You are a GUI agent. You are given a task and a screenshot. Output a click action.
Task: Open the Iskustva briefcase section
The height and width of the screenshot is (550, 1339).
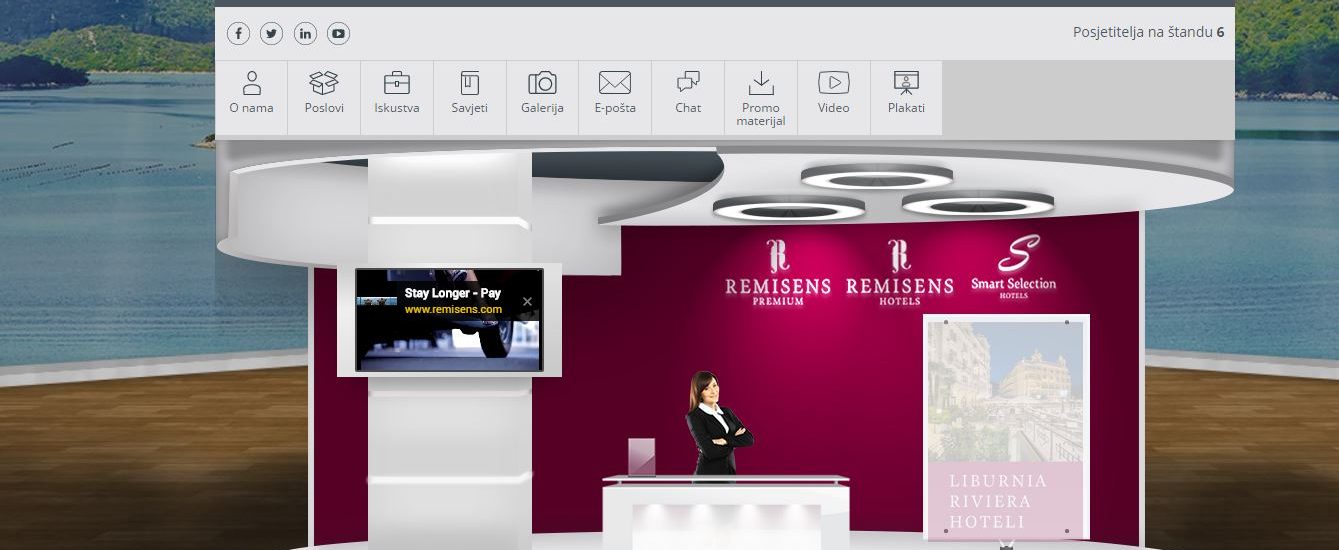coord(397,97)
